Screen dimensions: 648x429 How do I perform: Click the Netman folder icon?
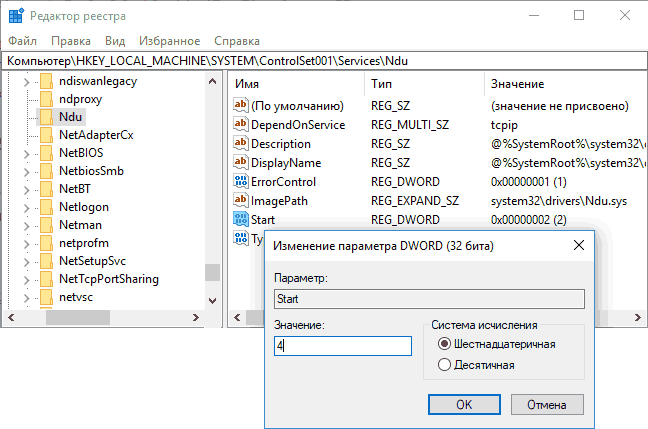(x=46, y=225)
